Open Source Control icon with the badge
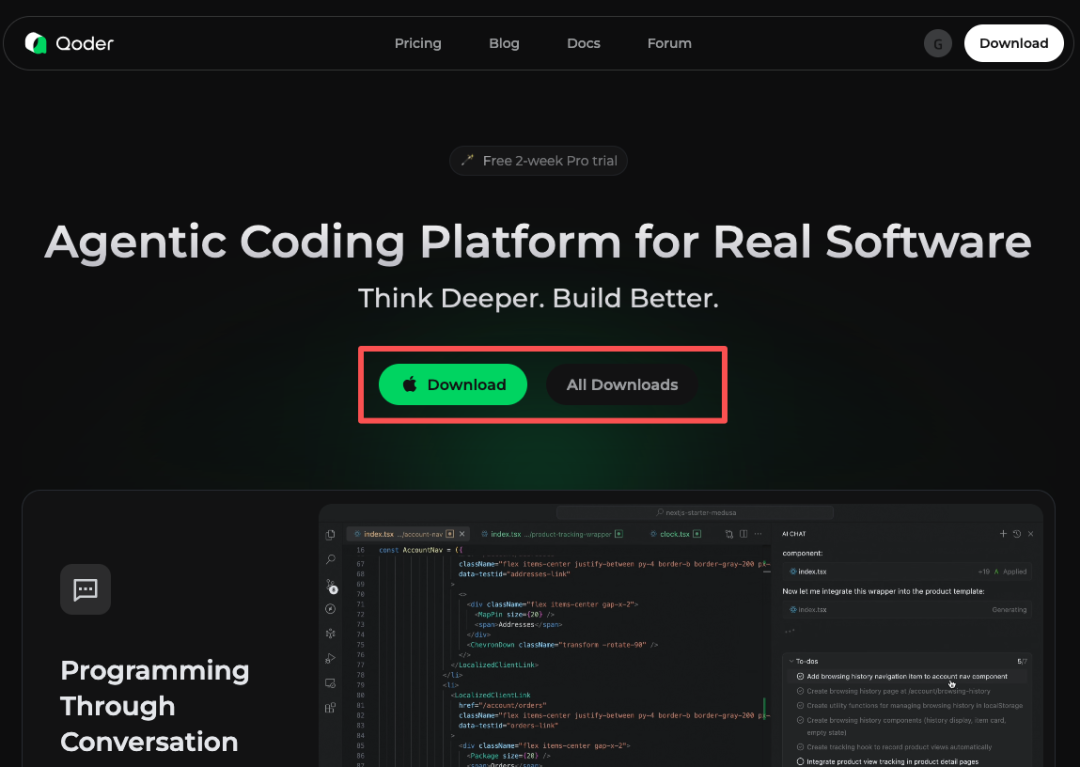The height and width of the screenshot is (767, 1080). tap(331, 585)
